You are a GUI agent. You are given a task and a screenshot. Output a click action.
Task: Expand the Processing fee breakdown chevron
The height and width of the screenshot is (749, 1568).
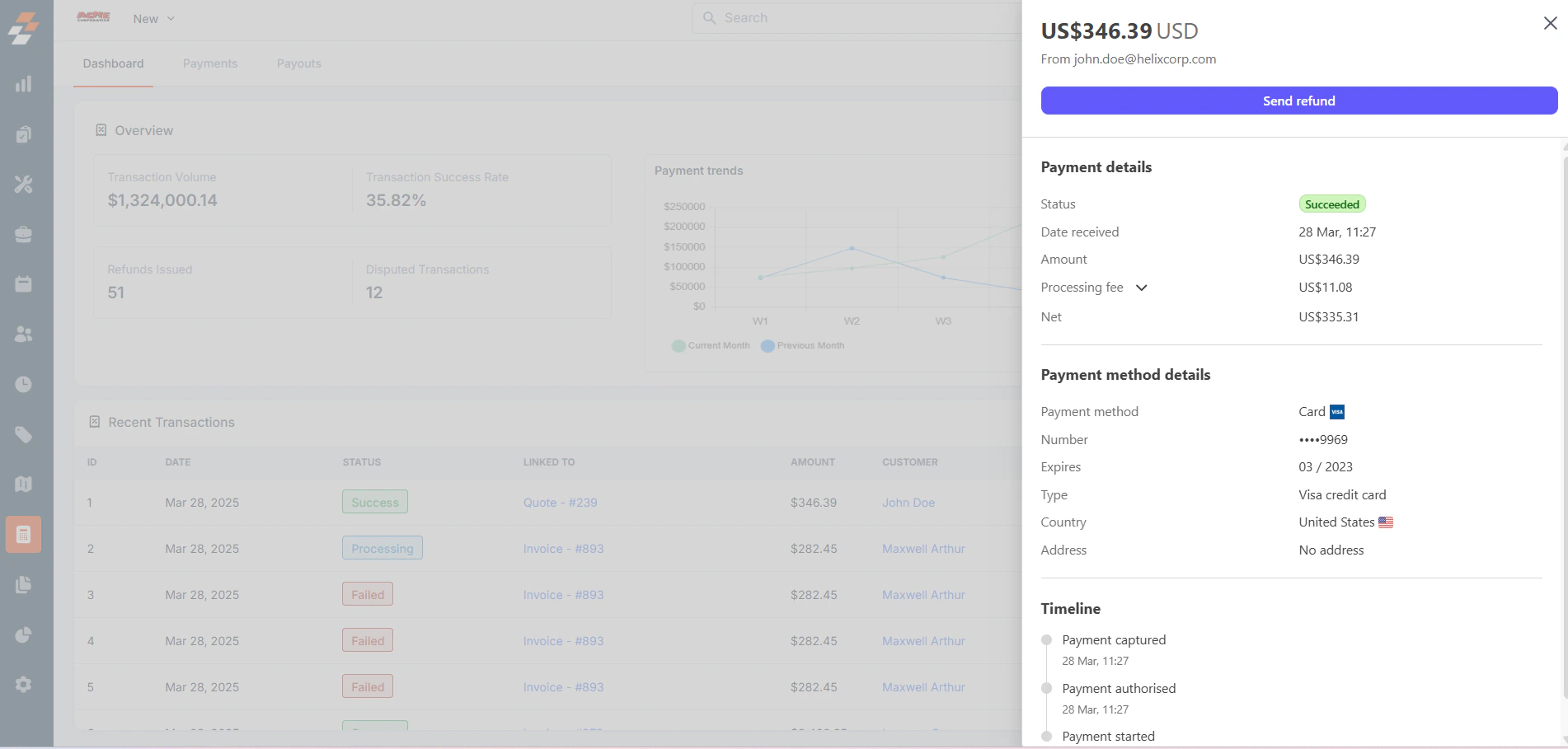(1142, 288)
